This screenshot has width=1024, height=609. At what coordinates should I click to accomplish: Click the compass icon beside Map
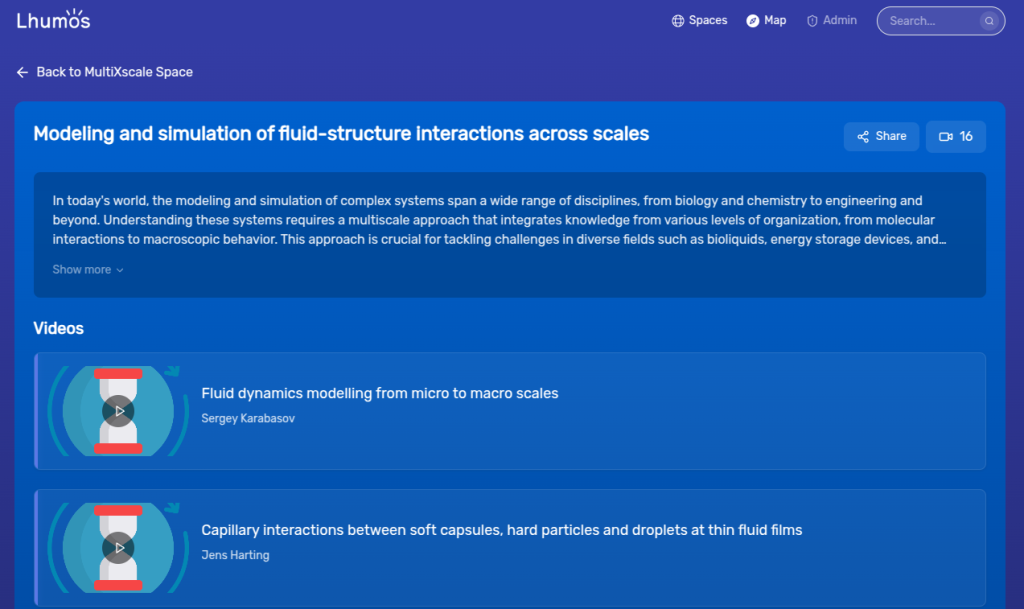click(753, 21)
